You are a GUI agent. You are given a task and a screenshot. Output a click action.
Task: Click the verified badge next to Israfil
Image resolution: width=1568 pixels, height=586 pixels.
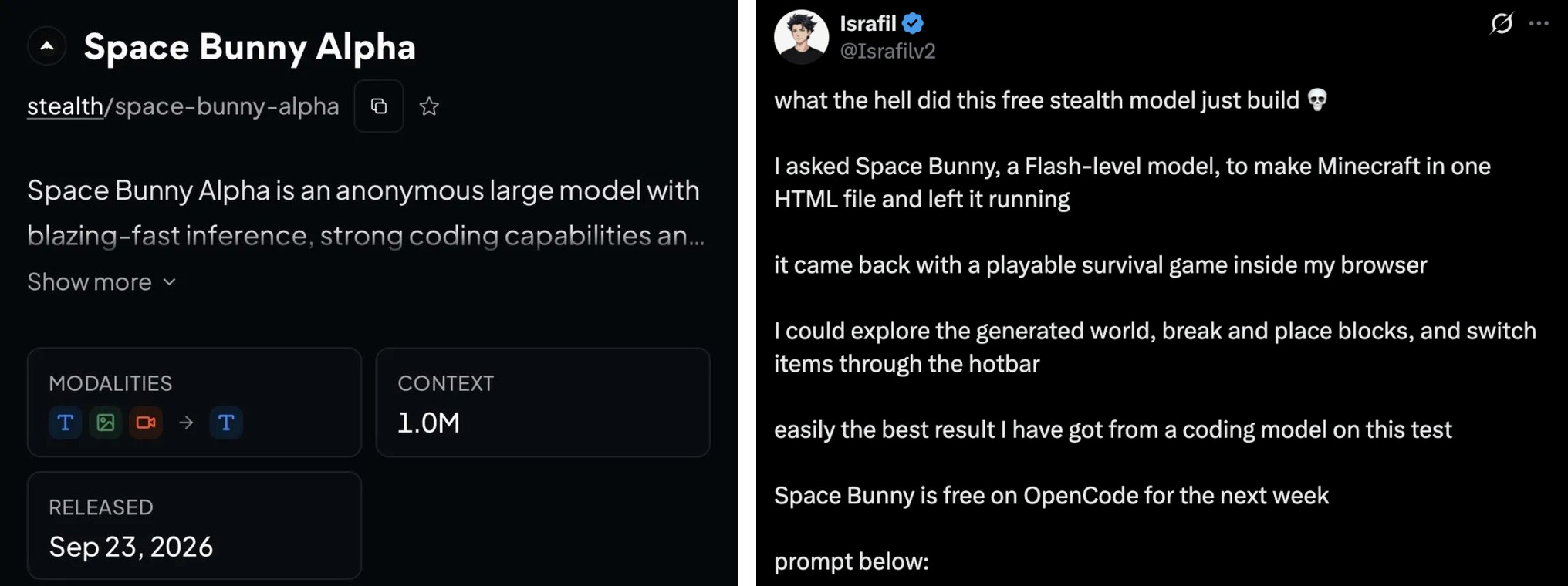[913, 24]
